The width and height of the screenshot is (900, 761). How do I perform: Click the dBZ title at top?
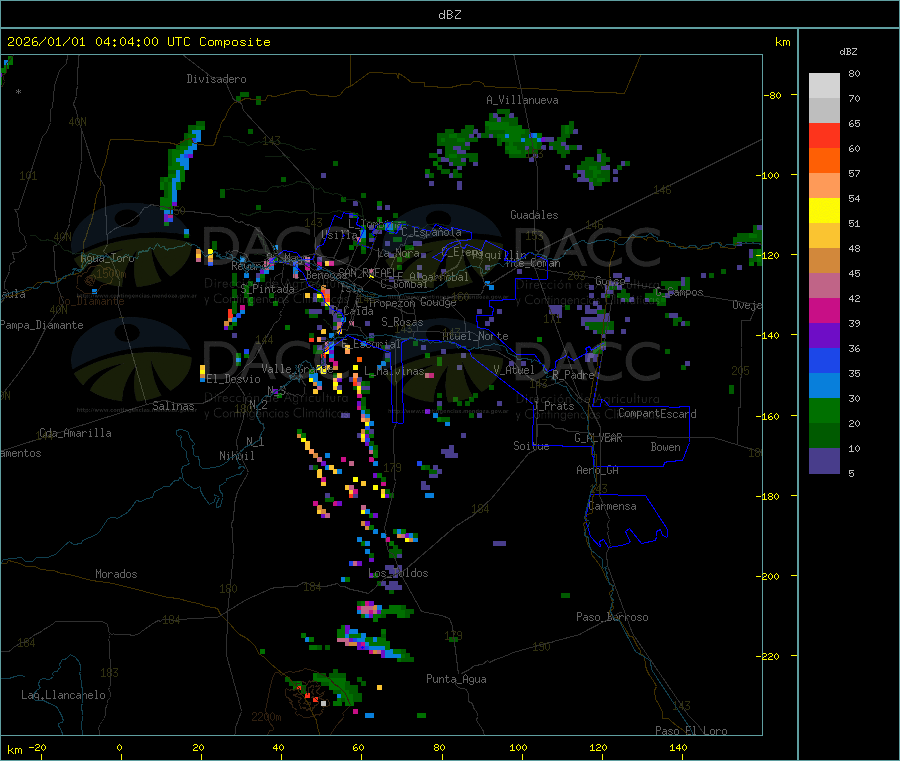[x=449, y=15]
